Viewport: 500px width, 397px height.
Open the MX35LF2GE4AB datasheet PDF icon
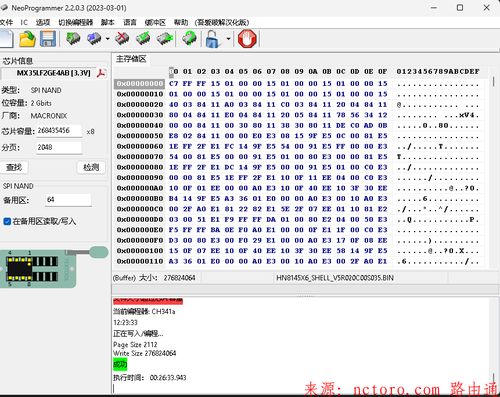(101, 73)
